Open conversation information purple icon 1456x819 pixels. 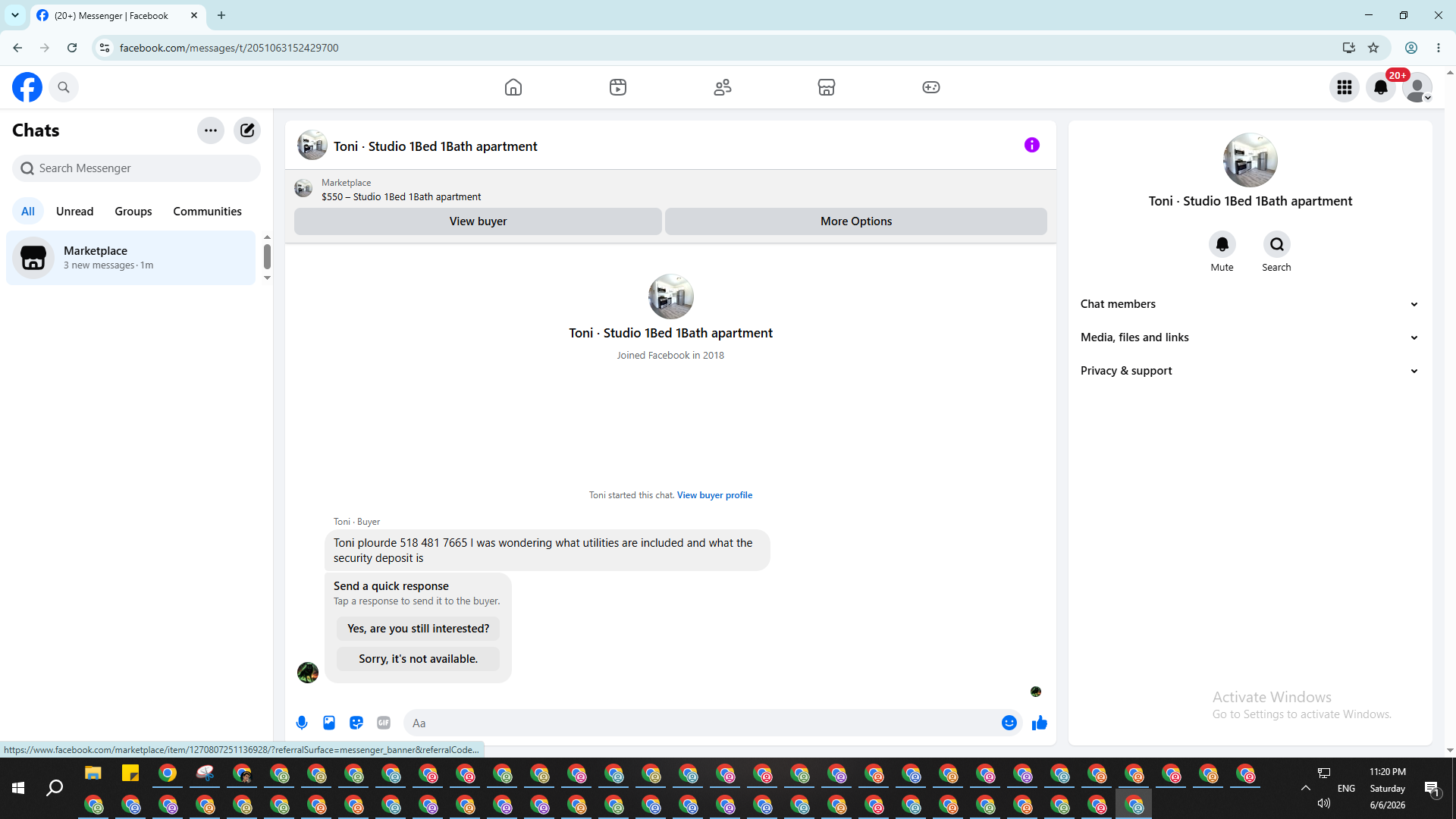pyautogui.click(x=1032, y=145)
